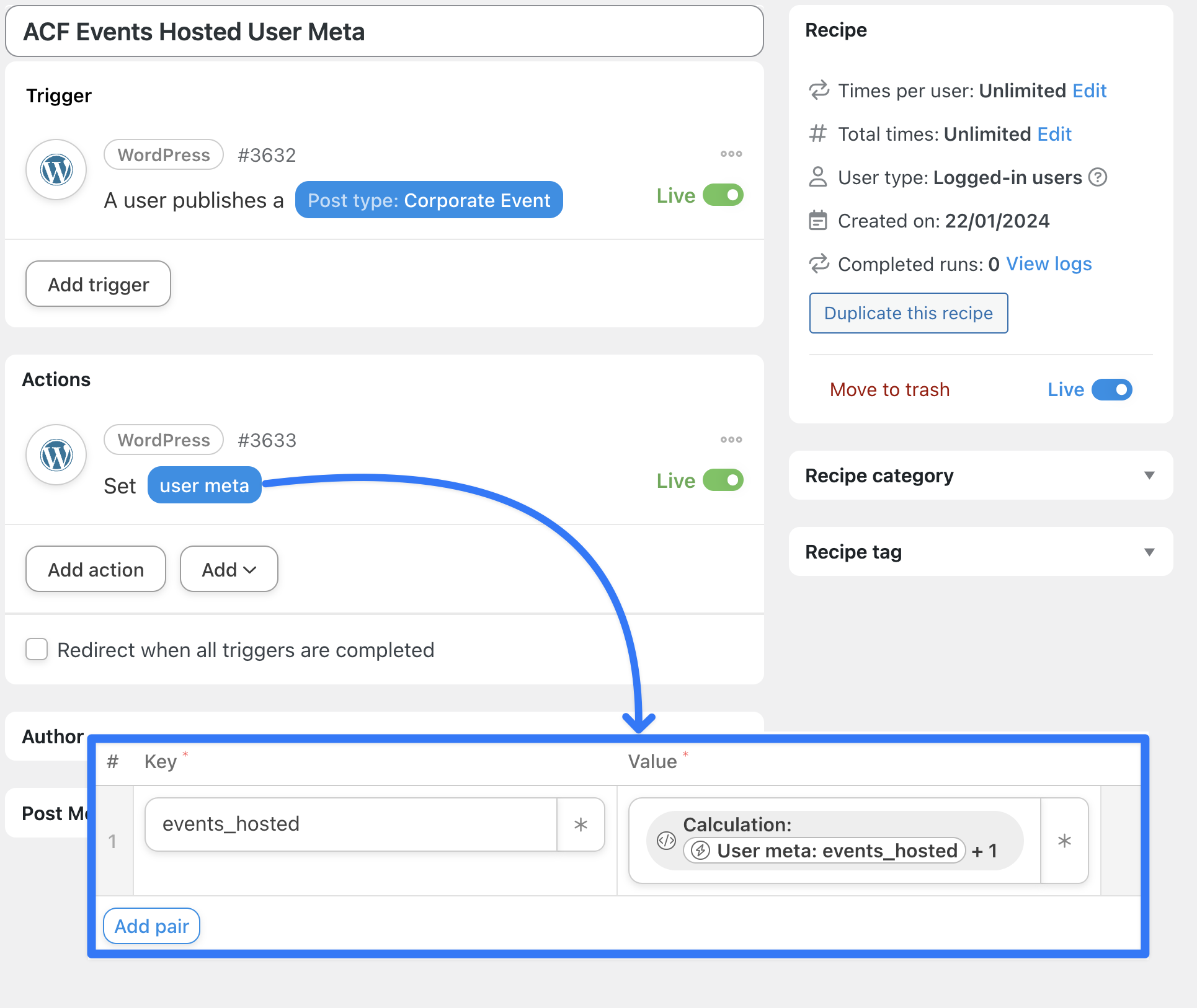1197x1008 pixels.
Task: Click the user meta token pill
Action: point(204,485)
